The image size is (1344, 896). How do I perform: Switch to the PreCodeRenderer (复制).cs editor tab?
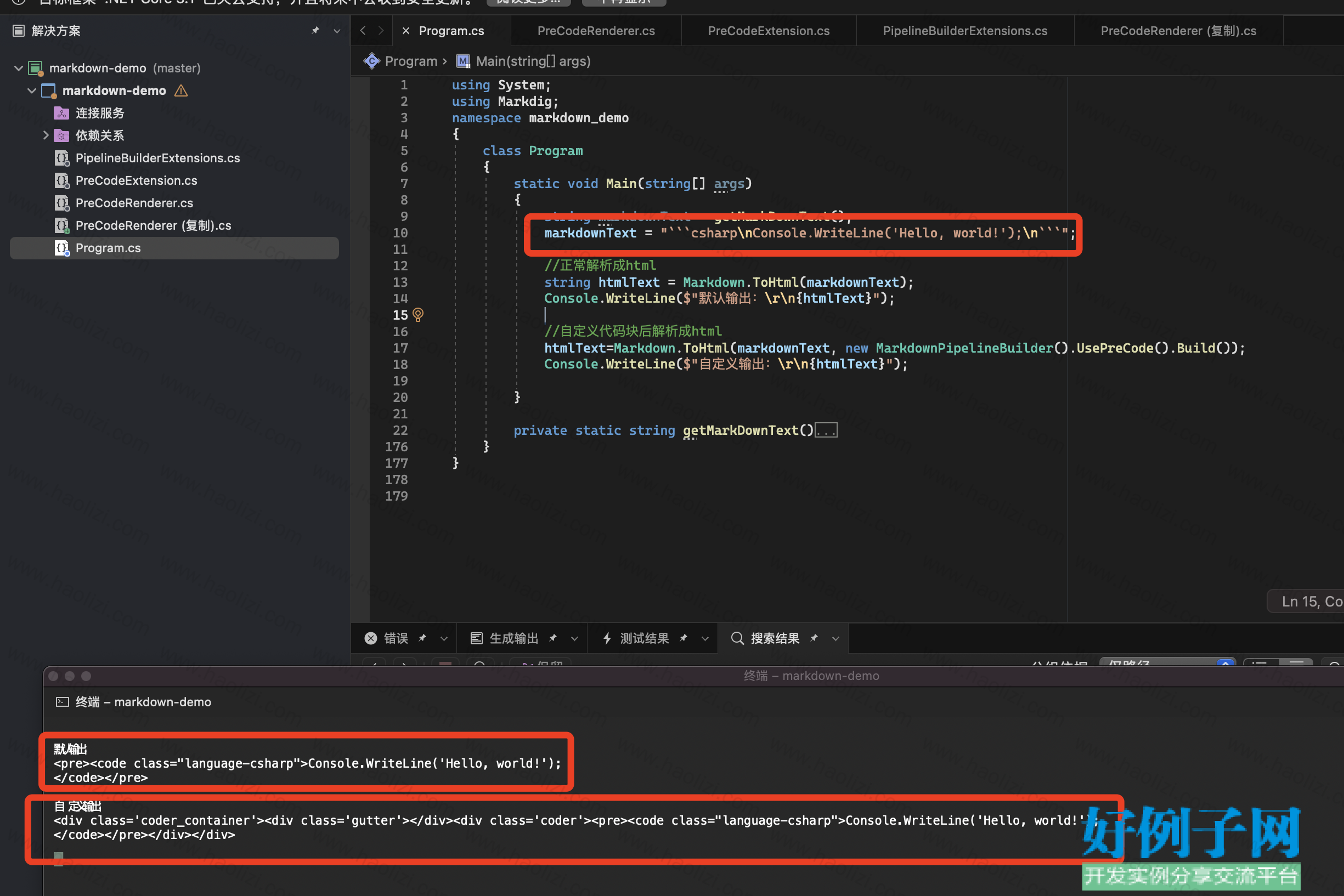click(x=1178, y=31)
